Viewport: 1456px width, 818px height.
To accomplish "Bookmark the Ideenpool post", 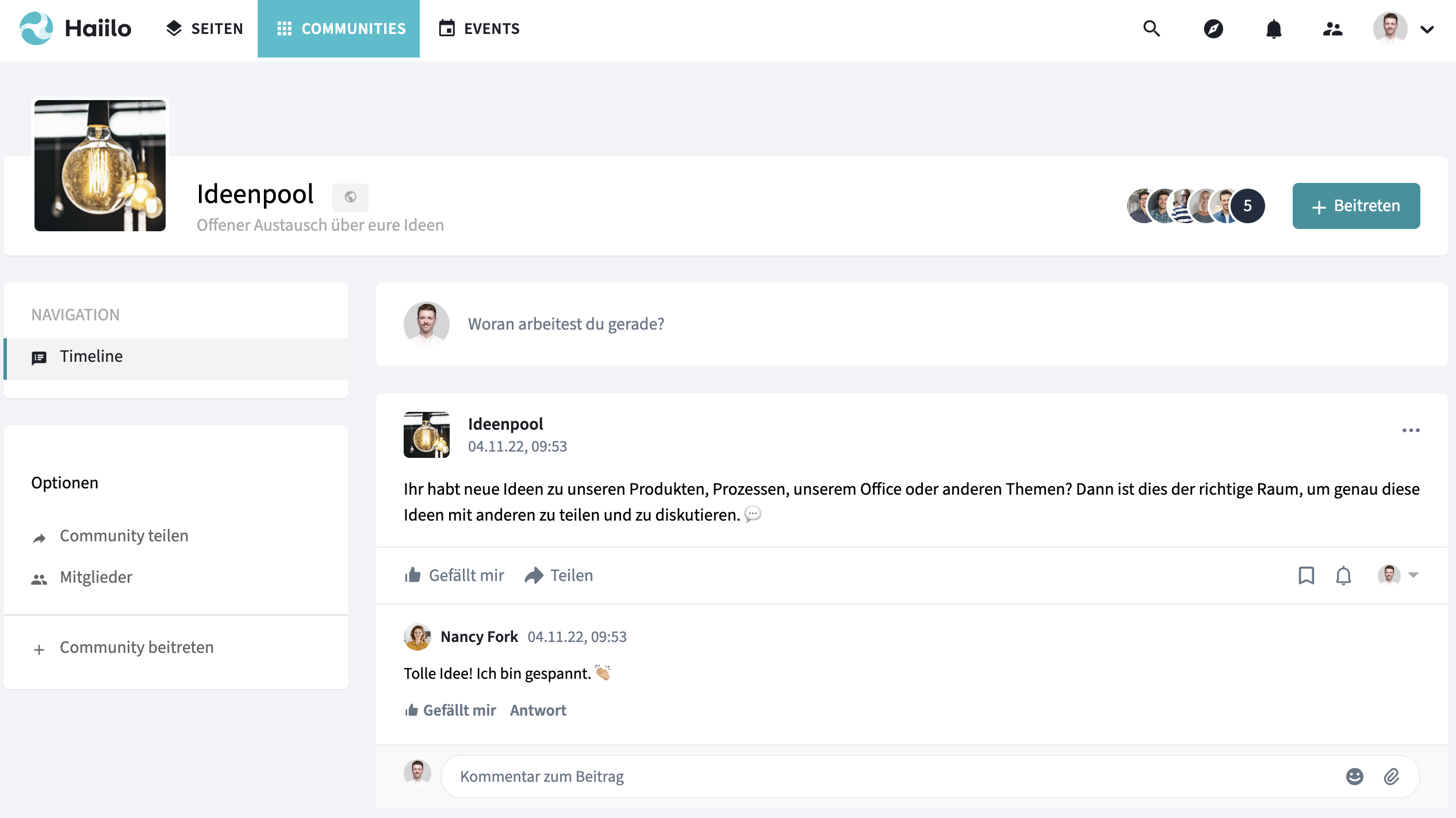I will (1306, 575).
